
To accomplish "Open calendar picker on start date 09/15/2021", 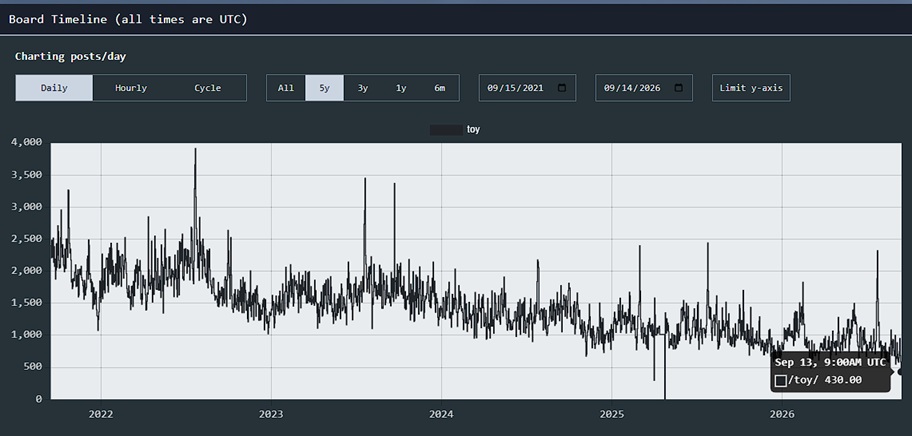I will 562,88.
